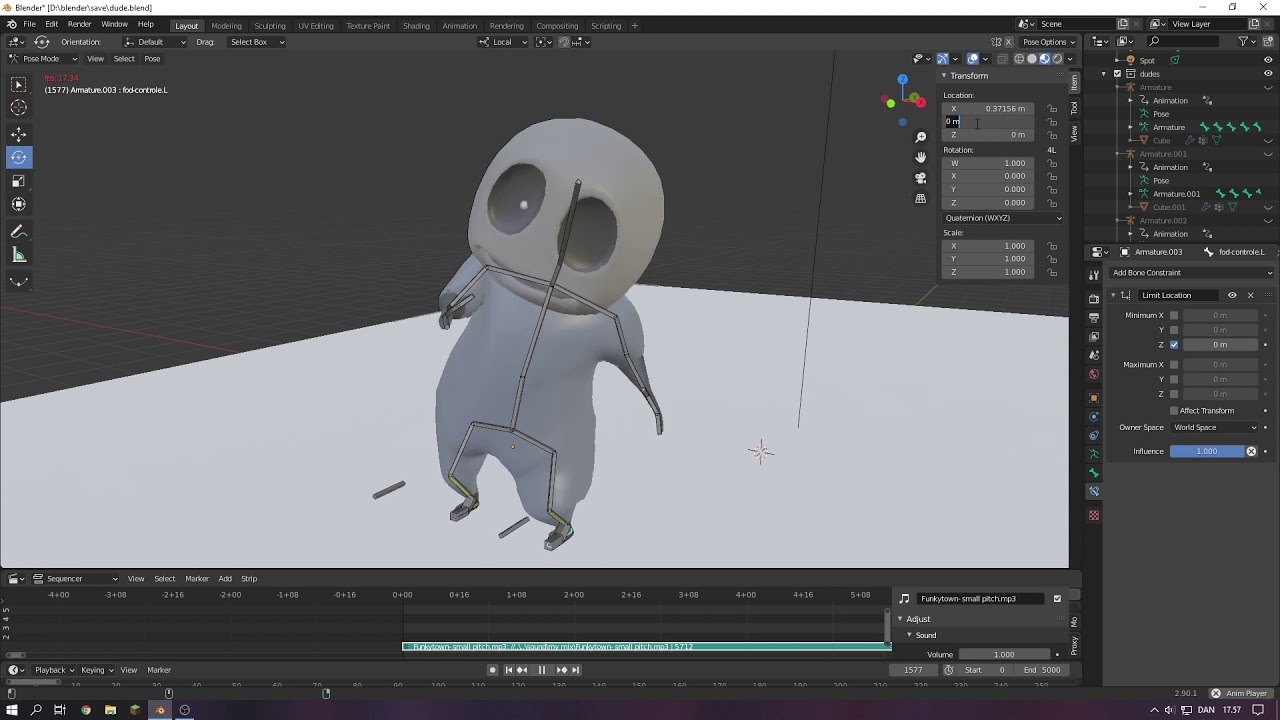Image resolution: width=1280 pixels, height=720 pixels.
Task: Open Owner Space World Space dropdown
Action: click(x=1215, y=428)
